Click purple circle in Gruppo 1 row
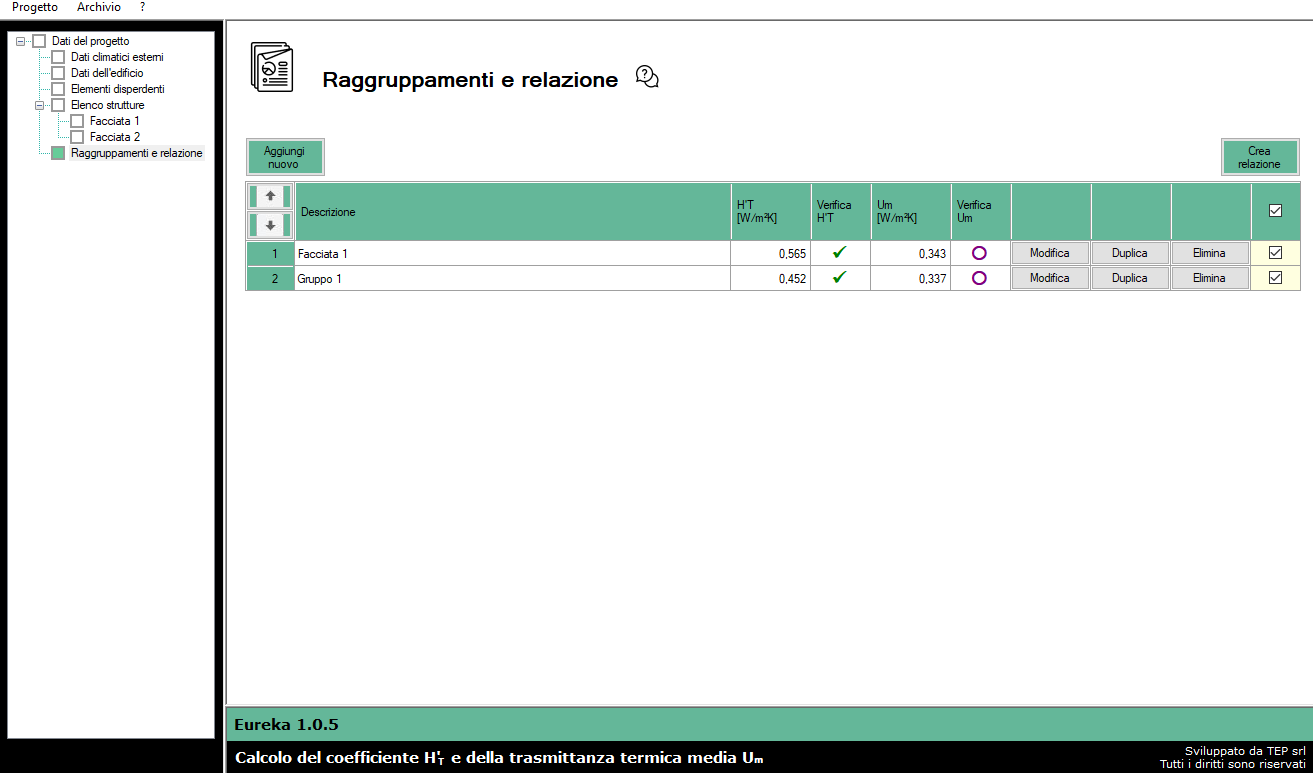 pyautogui.click(x=979, y=278)
